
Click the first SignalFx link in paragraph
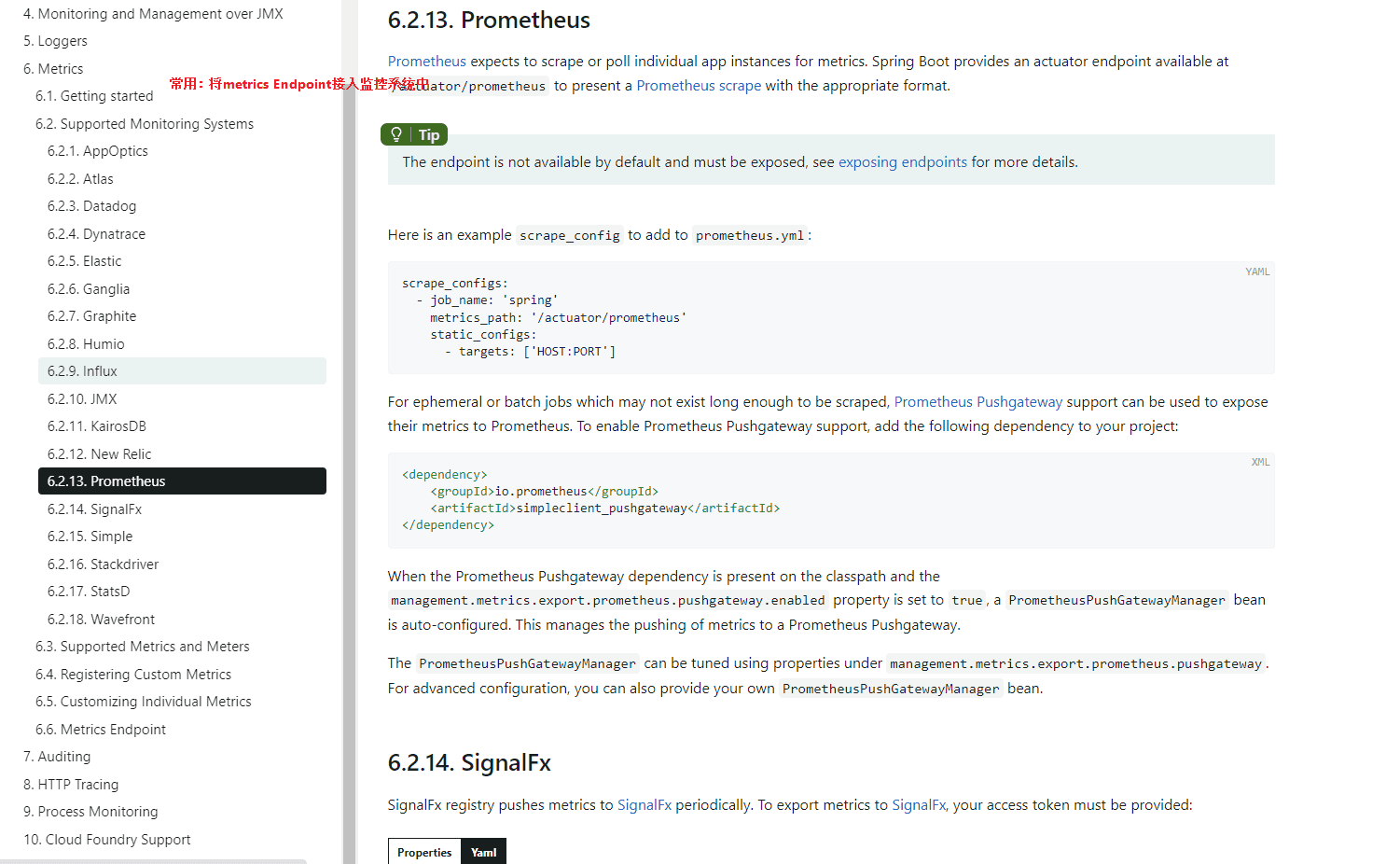[644, 805]
